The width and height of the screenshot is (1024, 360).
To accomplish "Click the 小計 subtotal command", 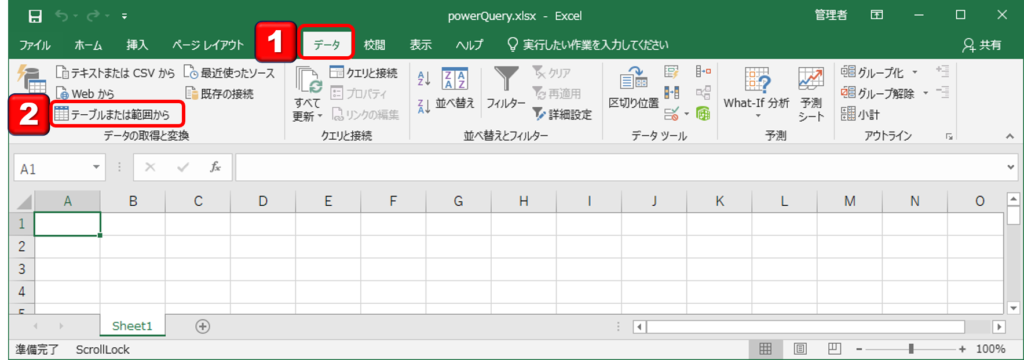I will click(x=861, y=114).
